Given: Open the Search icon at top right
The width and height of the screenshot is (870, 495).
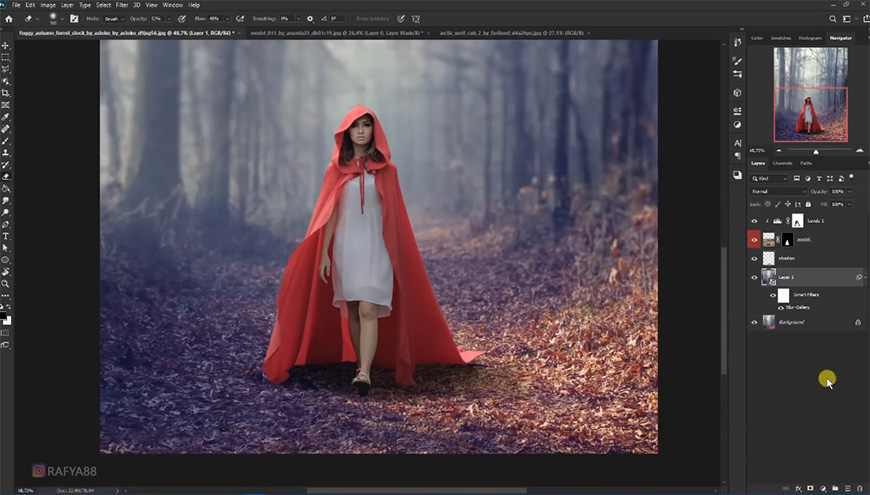Looking at the screenshot, I should click(833, 19).
